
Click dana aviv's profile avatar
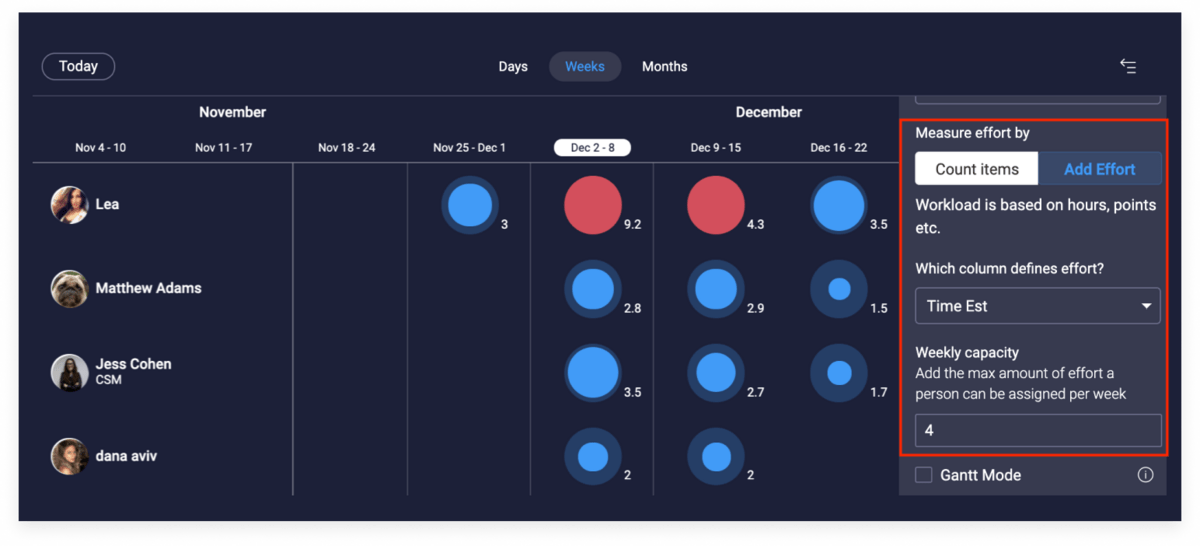(x=69, y=456)
